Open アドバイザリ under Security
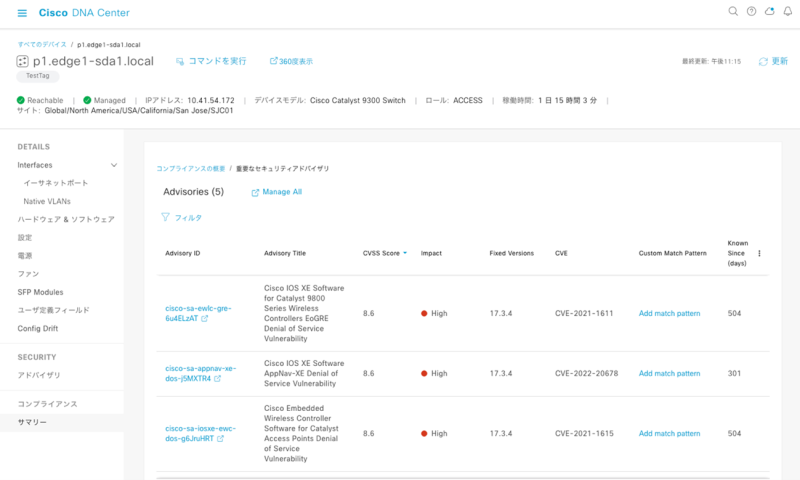 [39, 375]
